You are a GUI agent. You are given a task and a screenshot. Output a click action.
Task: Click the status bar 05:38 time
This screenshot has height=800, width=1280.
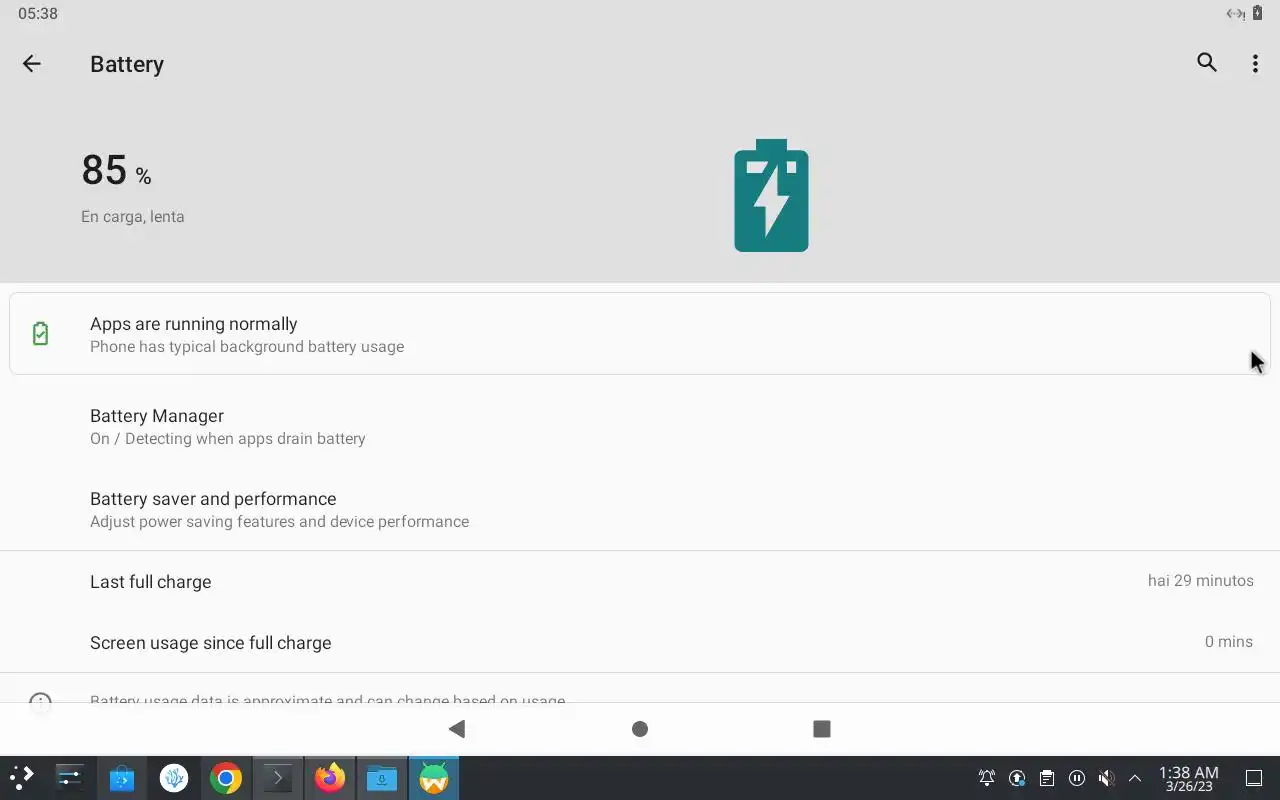[x=38, y=14]
